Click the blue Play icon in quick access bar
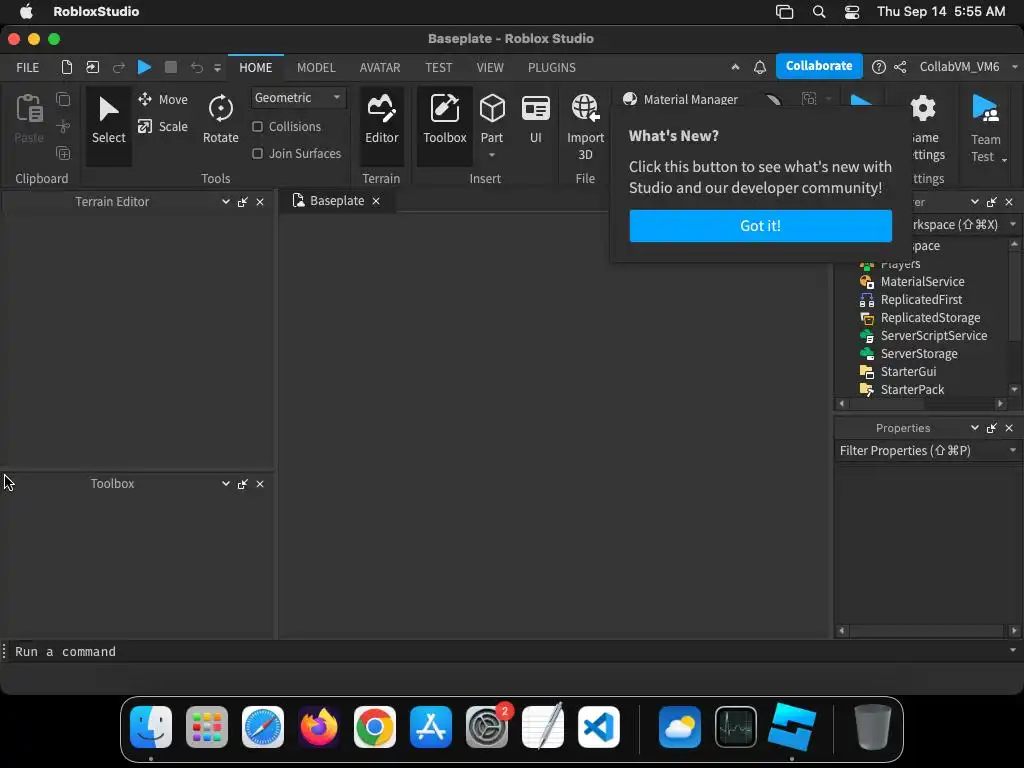The image size is (1024, 768). pyautogui.click(x=144, y=67)
